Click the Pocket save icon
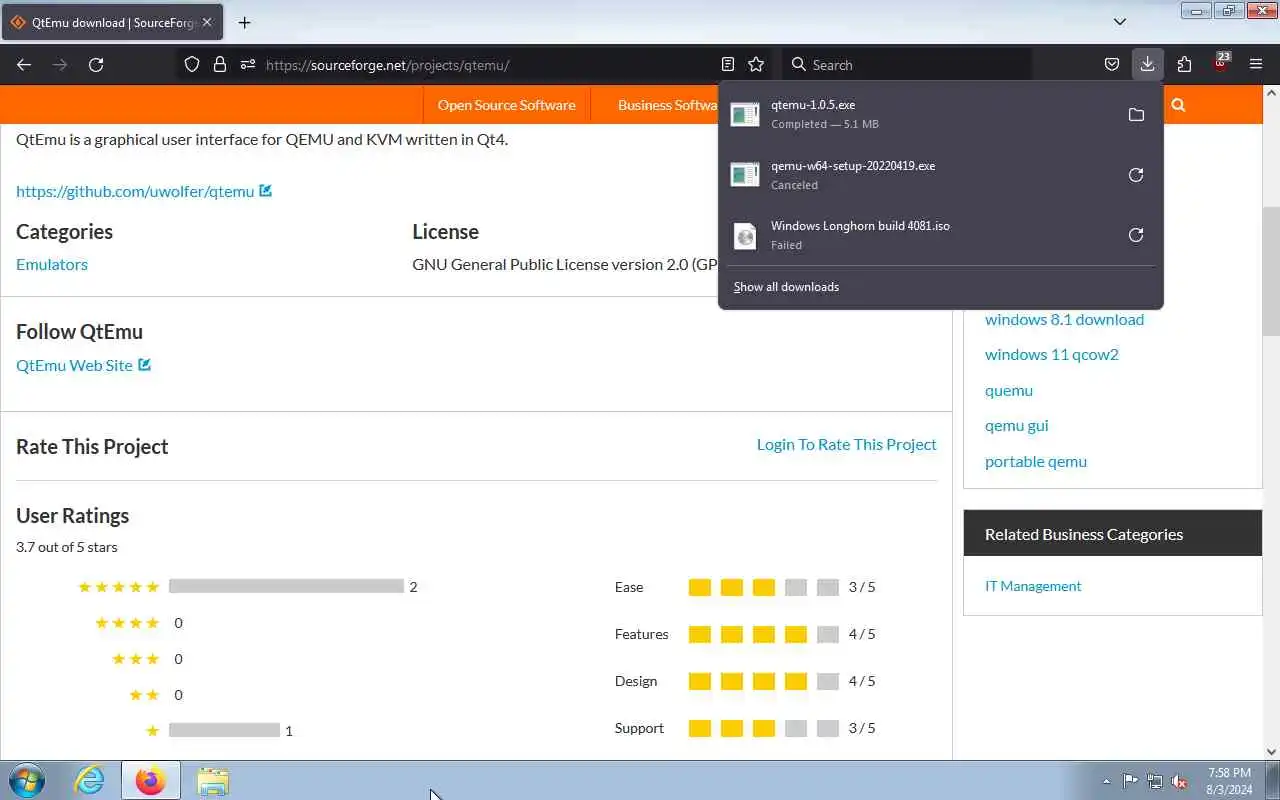 [x=1111, y=64]
